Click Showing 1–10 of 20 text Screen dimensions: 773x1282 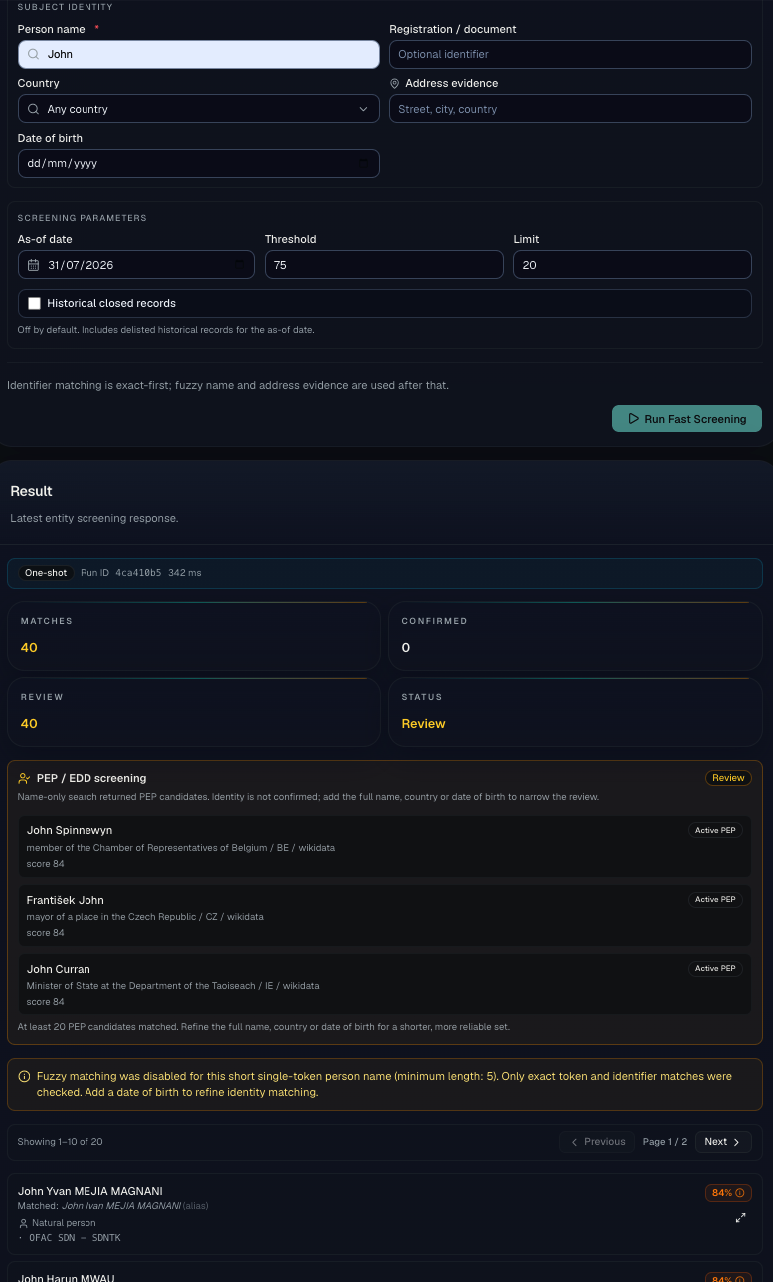pyautogui.click(x=60, y=1142)
